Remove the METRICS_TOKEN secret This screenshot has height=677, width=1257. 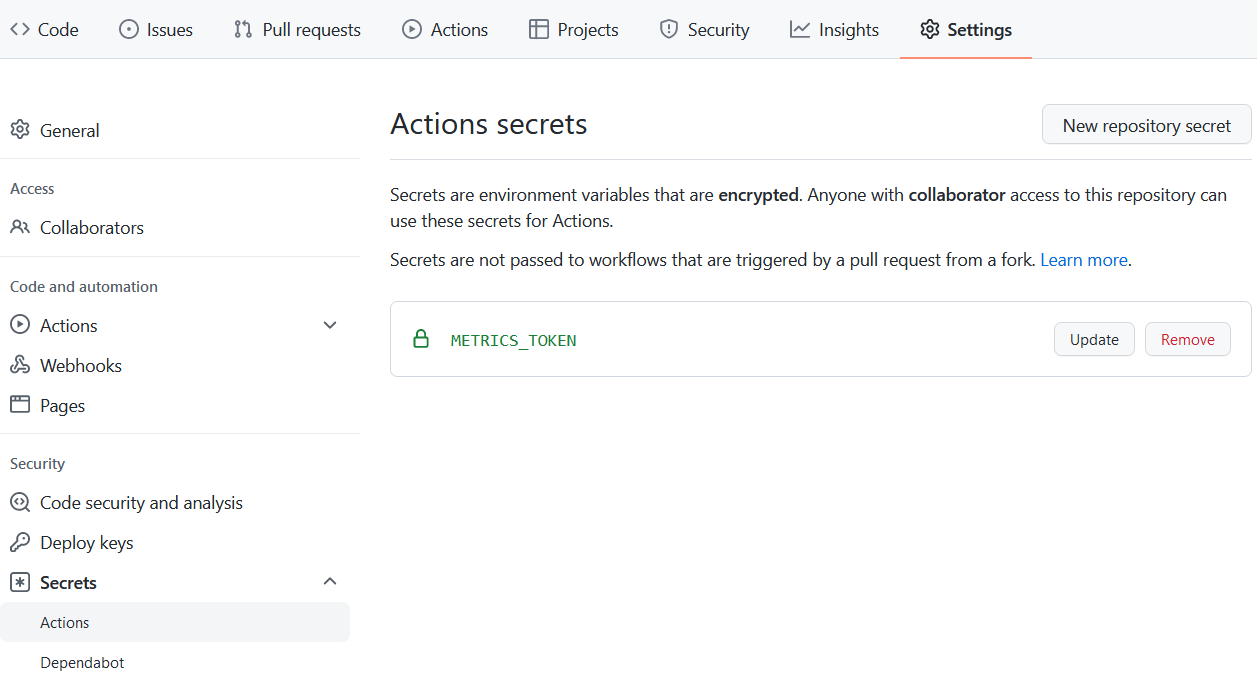click(x=1187, y=339)
